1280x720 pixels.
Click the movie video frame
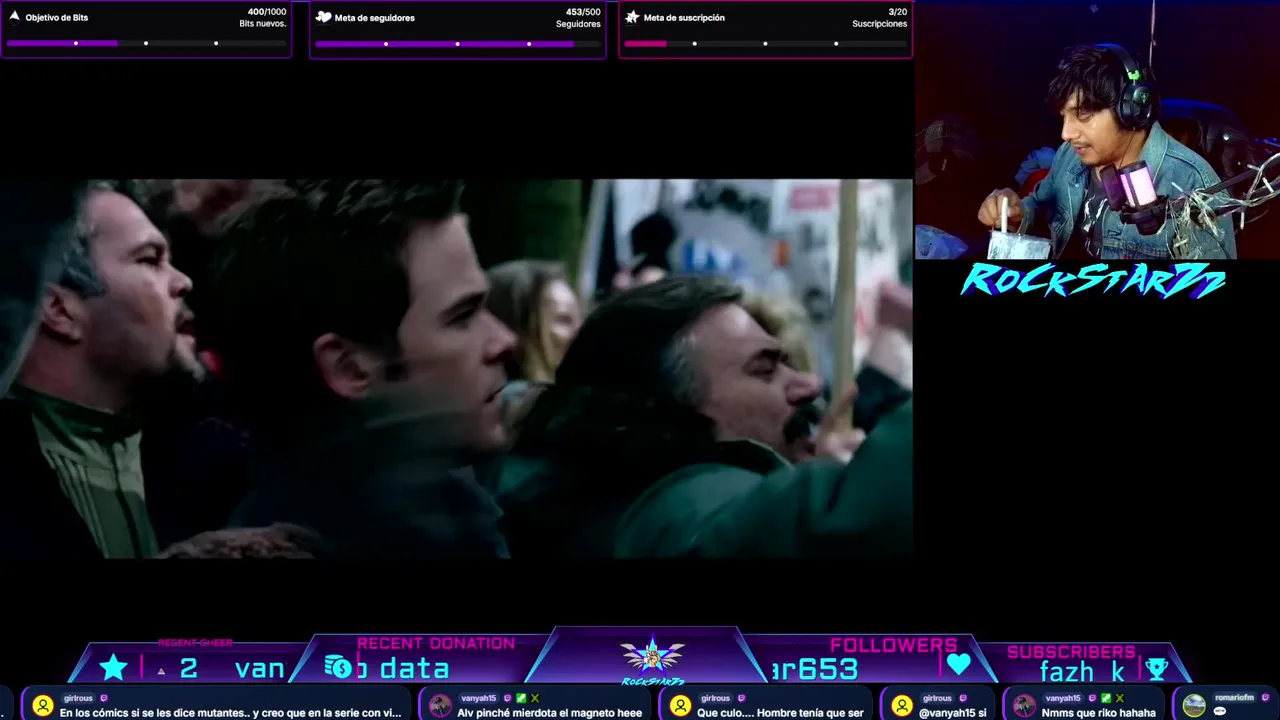point(456,368)
